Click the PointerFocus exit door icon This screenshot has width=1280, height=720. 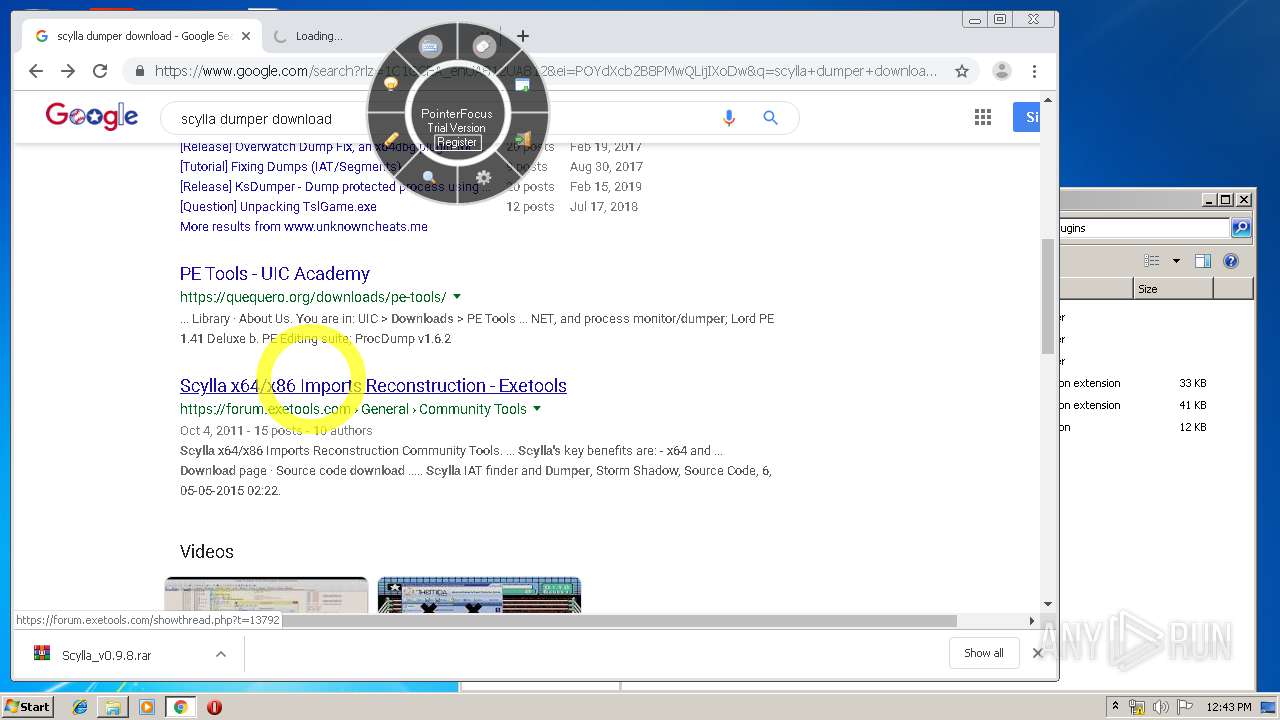click(523, 139)
